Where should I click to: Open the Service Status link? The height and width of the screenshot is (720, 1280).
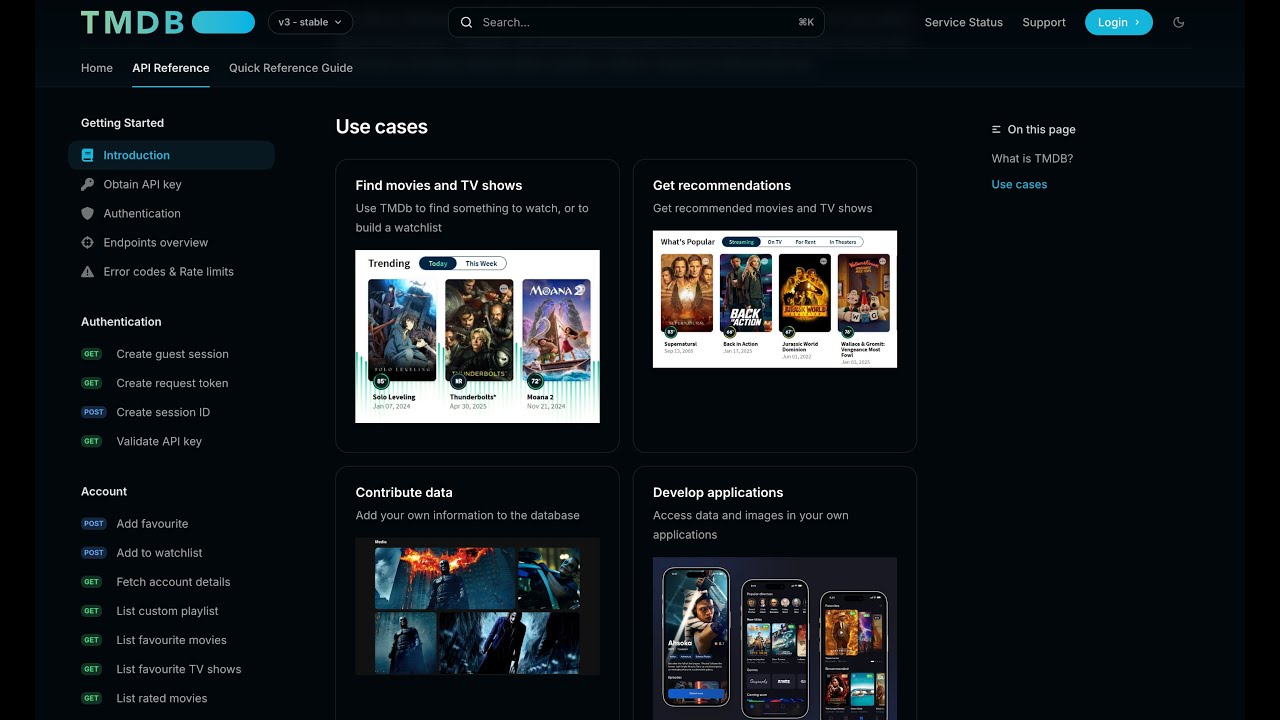(964, 22)
